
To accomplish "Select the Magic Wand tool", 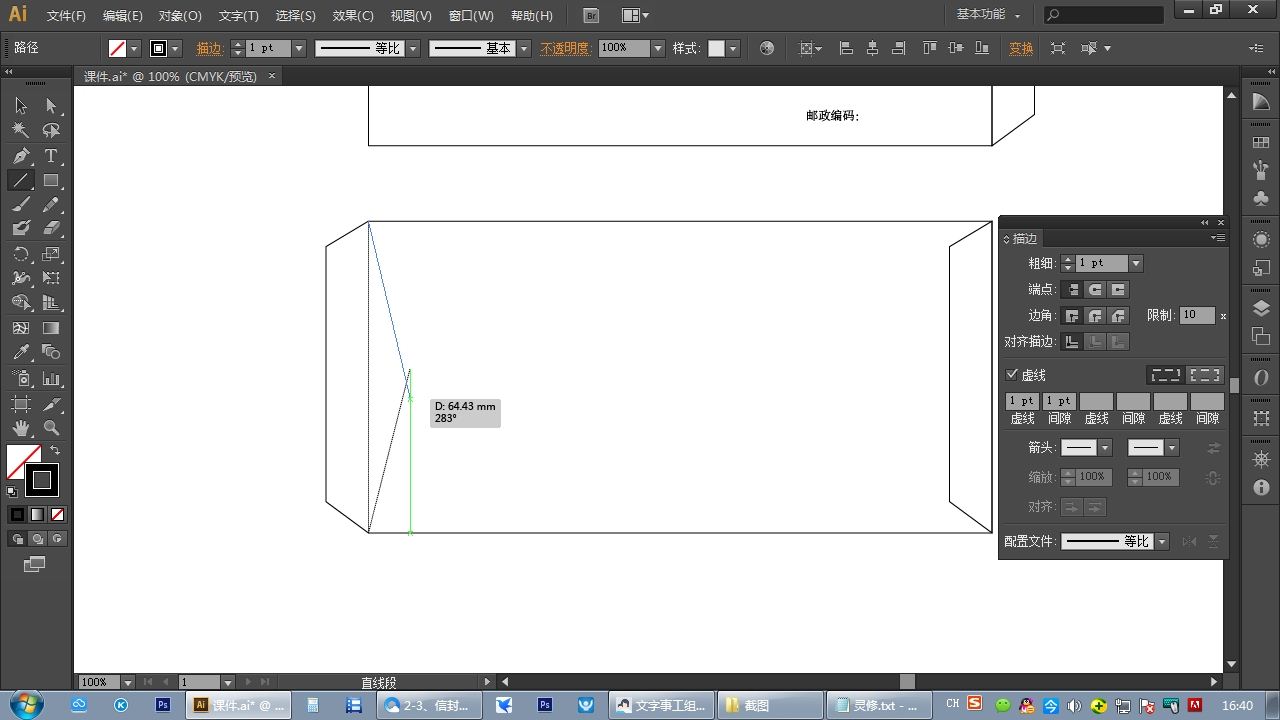I will [x=21, y=131].
